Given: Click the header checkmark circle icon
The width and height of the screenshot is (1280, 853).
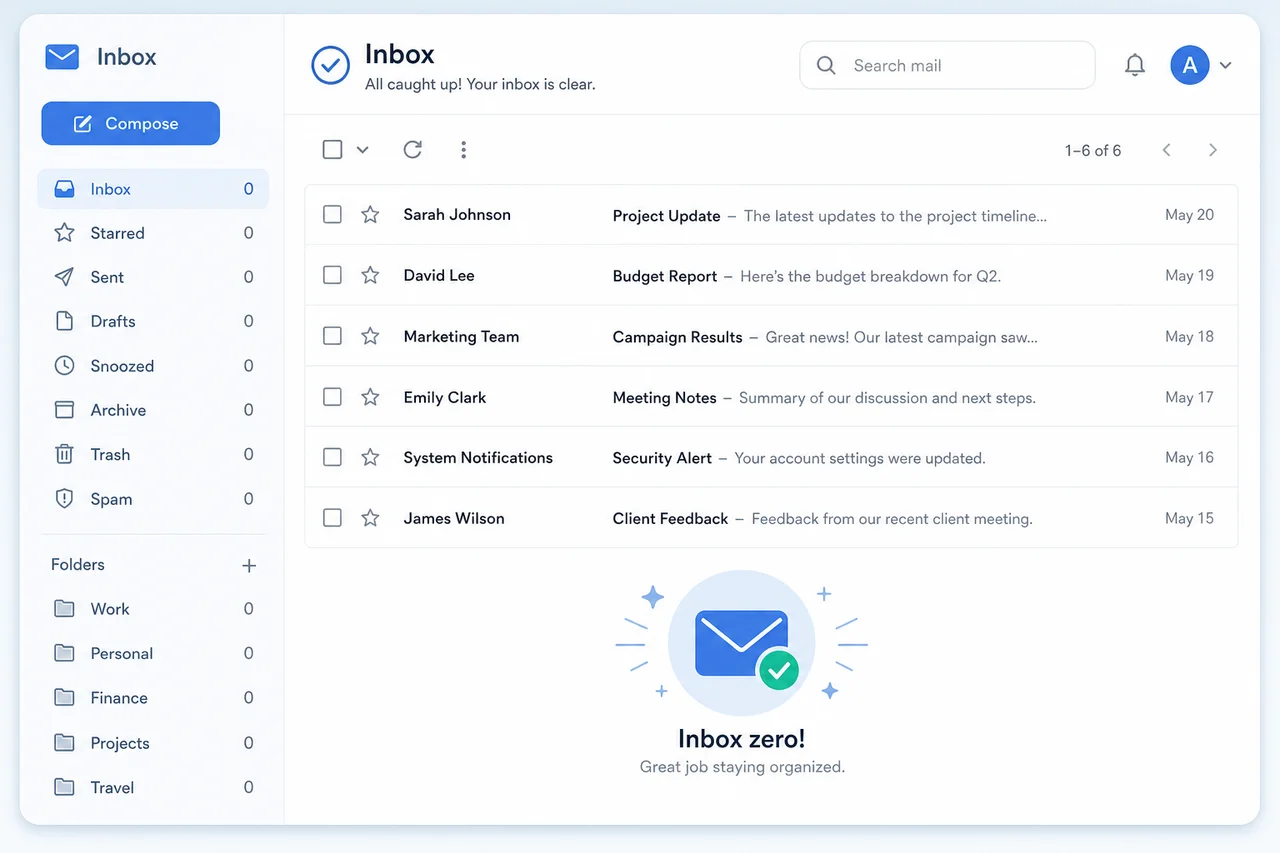Looking at the screenshot, I should click(x=330, y=65).
